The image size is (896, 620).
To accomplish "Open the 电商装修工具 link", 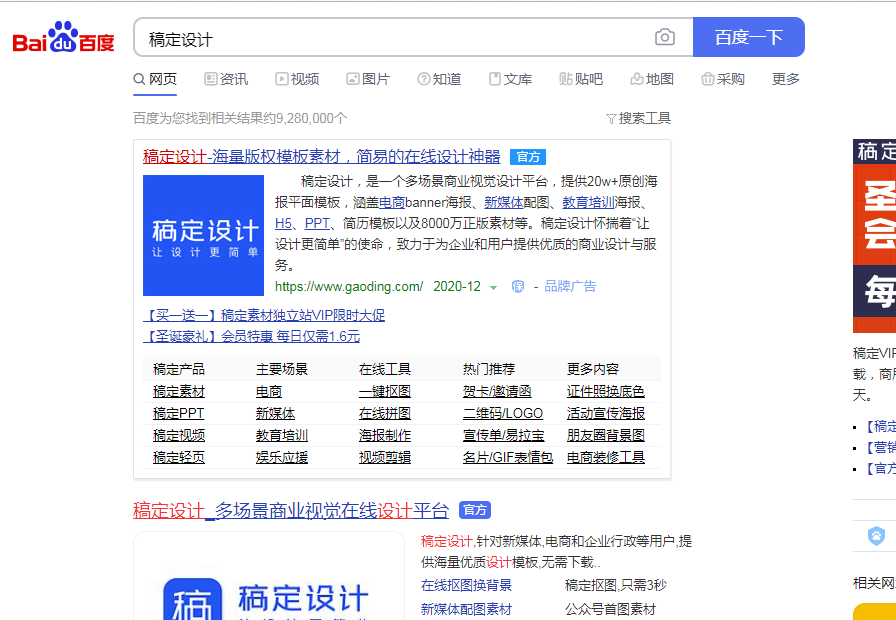I will [x=606, y=457].
